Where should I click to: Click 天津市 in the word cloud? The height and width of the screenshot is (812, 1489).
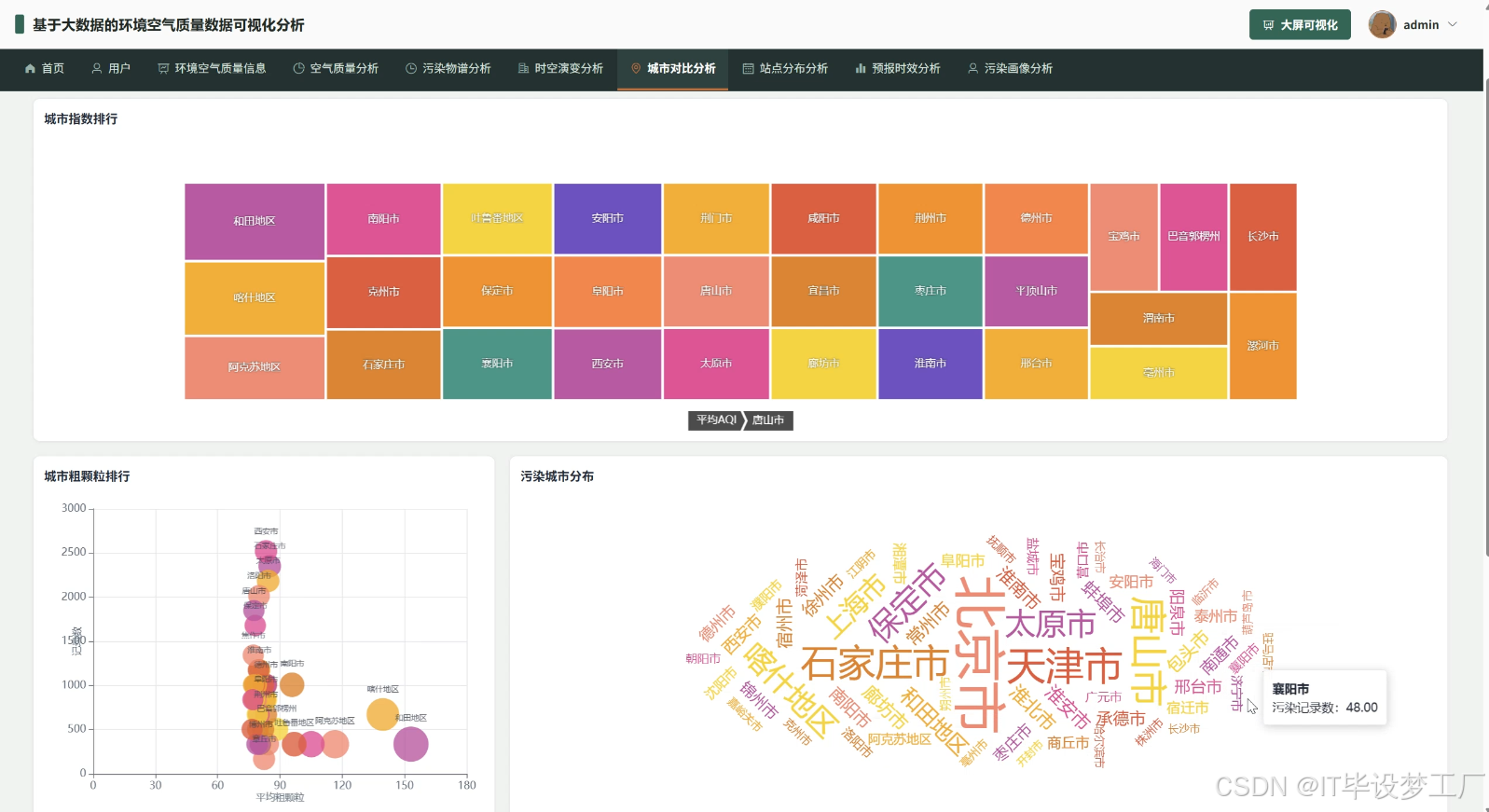[x=1064, y=667]
